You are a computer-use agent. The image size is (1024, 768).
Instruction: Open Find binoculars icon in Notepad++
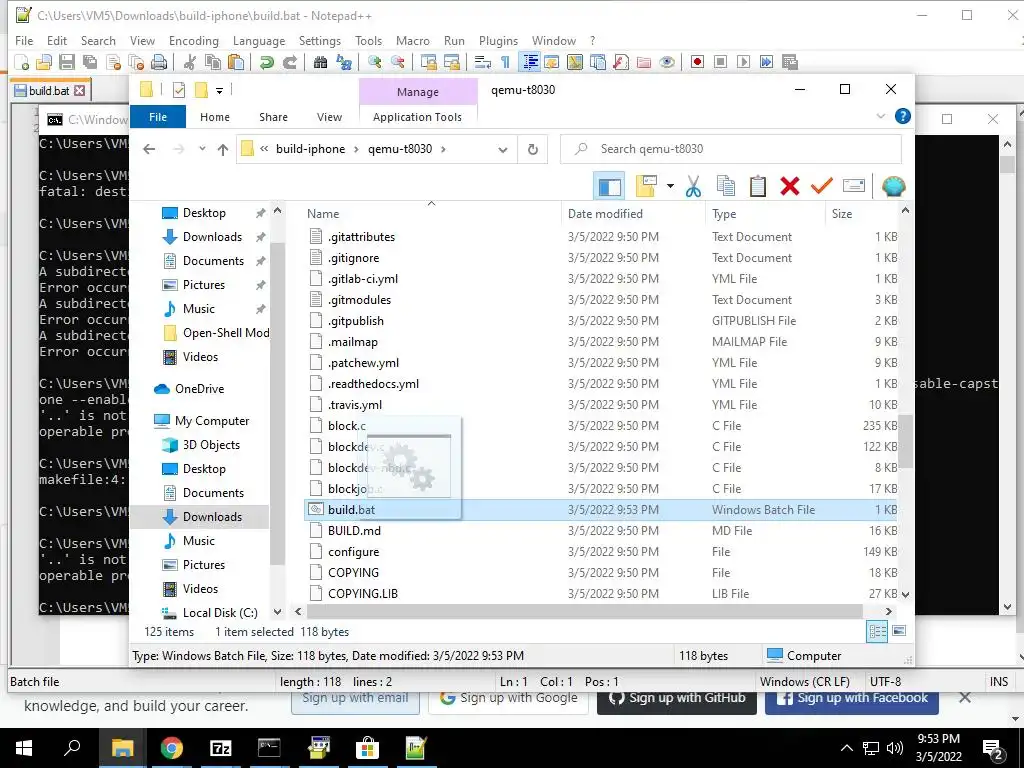pyautogui.click(x=320, y=62)
